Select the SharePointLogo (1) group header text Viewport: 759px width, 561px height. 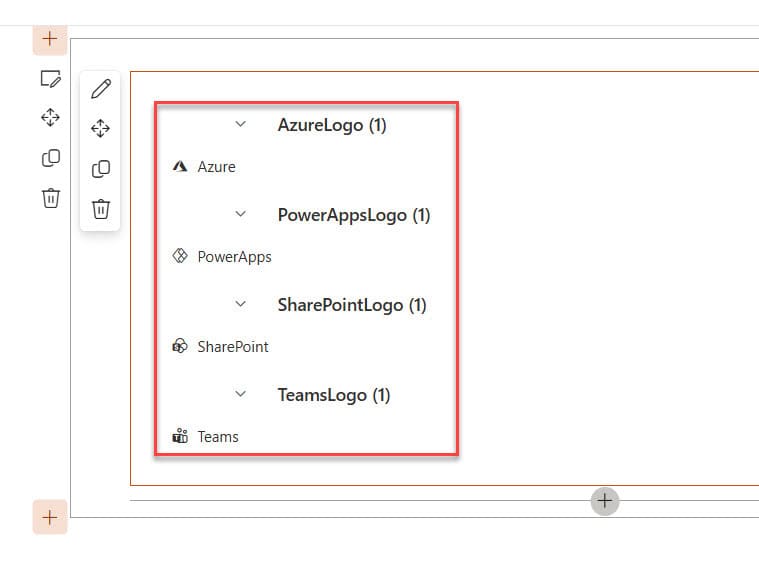click(352, 305)
